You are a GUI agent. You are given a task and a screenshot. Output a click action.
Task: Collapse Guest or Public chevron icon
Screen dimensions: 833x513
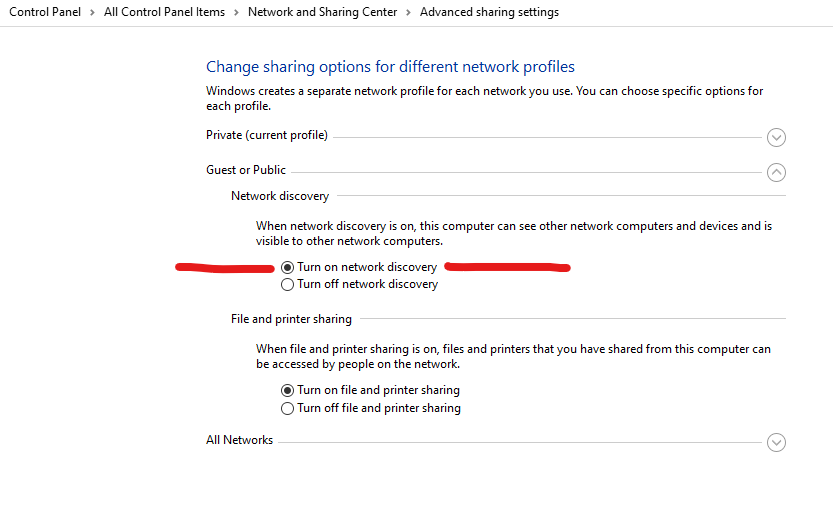[x=776, y=172]
